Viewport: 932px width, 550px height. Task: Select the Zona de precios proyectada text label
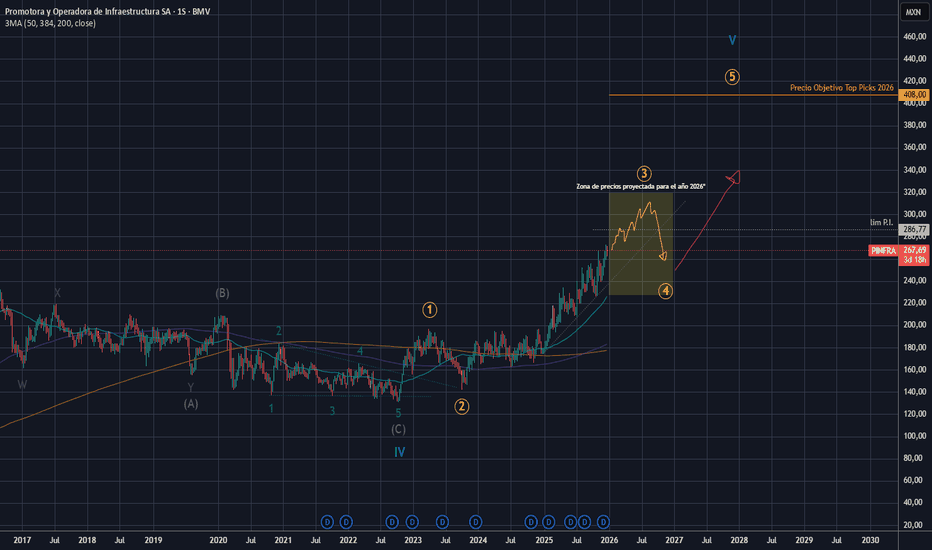[641, 187]
